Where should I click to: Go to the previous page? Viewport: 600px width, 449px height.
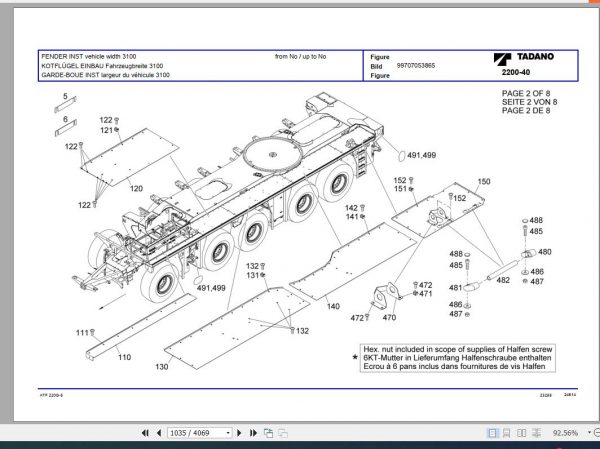pyautogui.click(x=159, y=433)
